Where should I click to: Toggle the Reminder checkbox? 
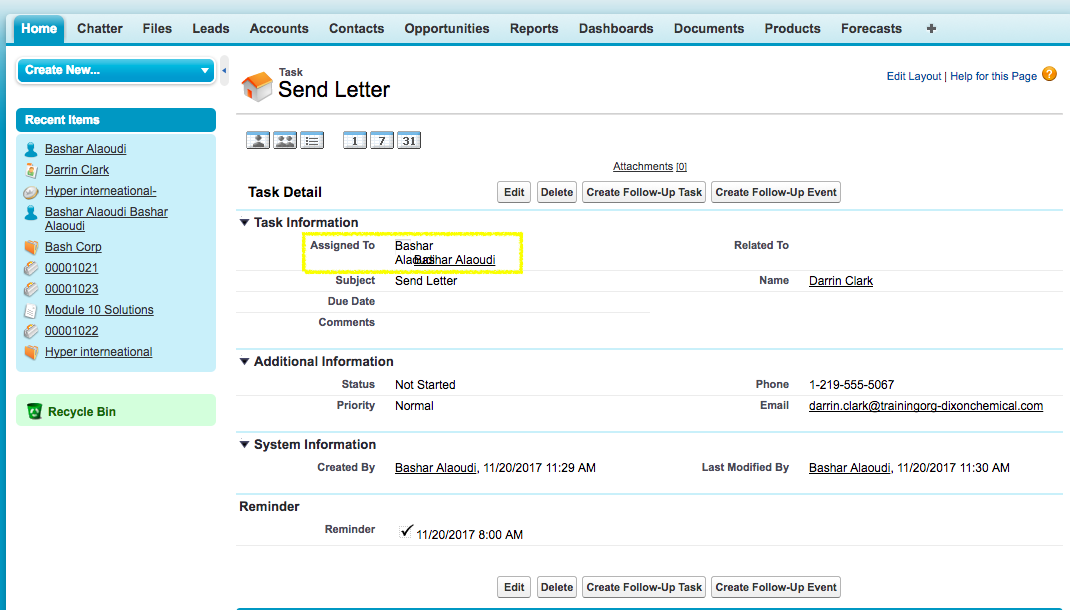406,532
